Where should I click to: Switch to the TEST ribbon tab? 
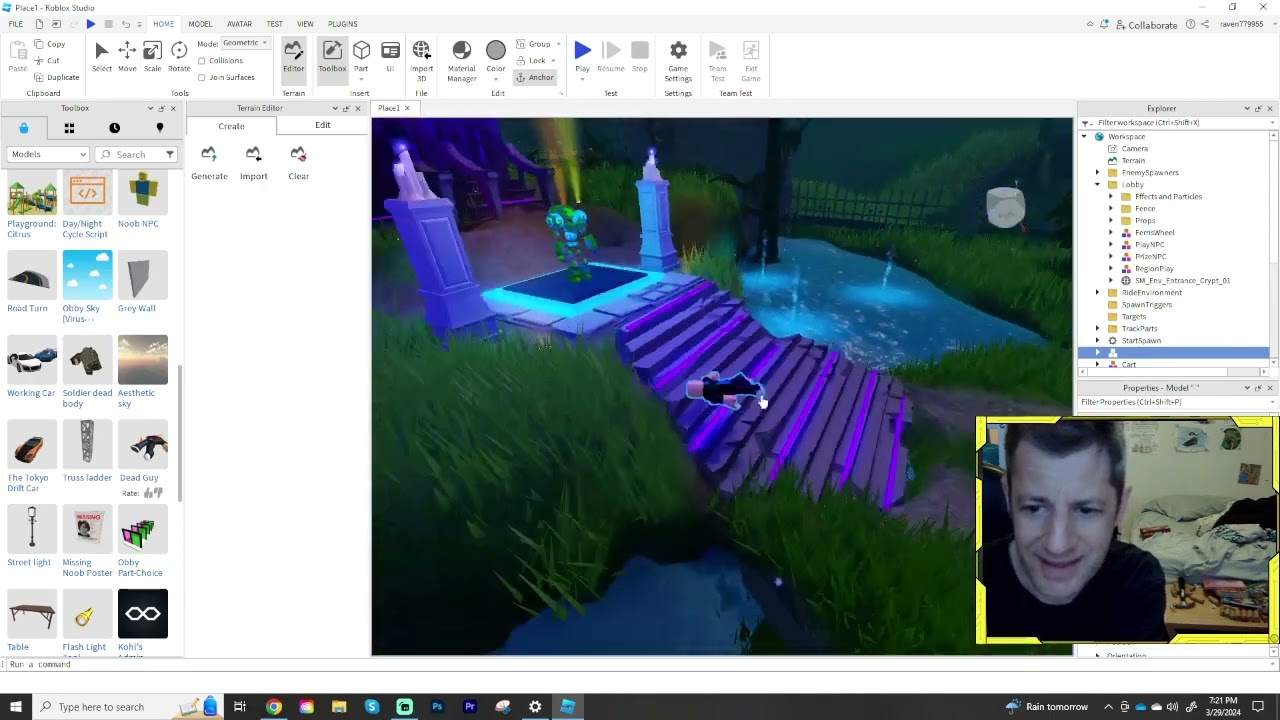point(274,23)
